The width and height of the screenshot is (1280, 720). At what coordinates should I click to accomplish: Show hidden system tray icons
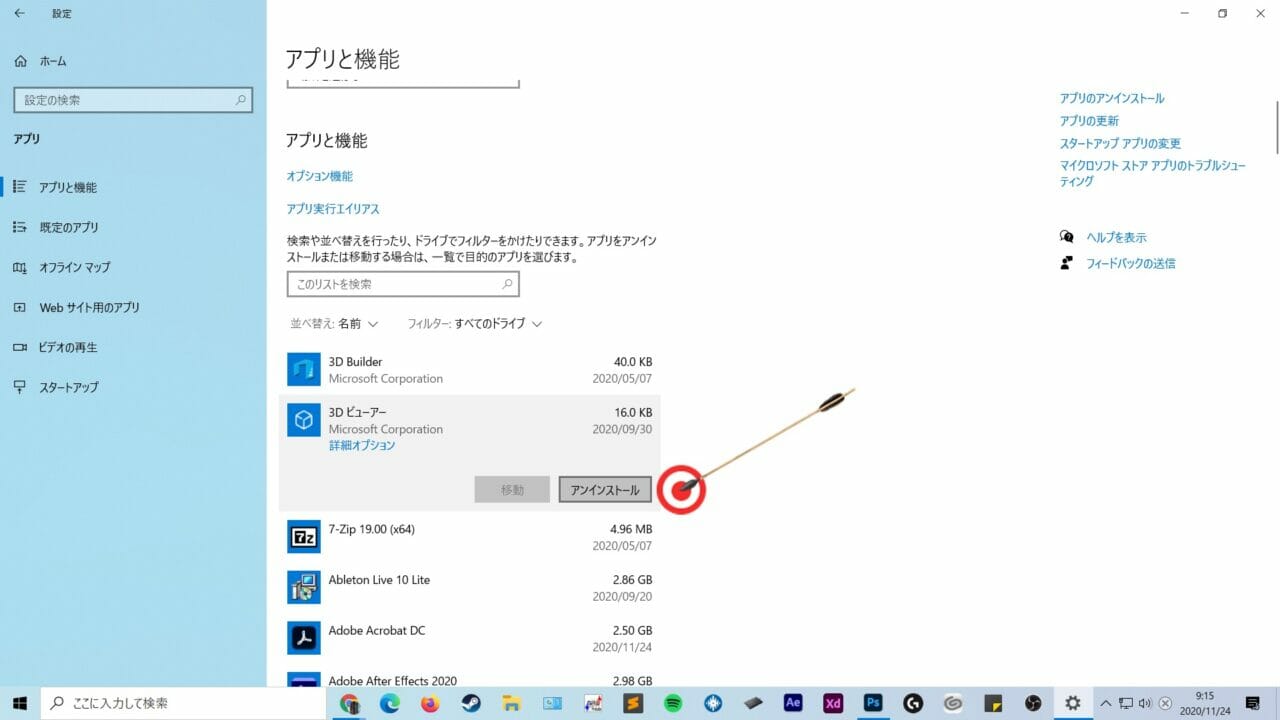tap(1106, 703)
